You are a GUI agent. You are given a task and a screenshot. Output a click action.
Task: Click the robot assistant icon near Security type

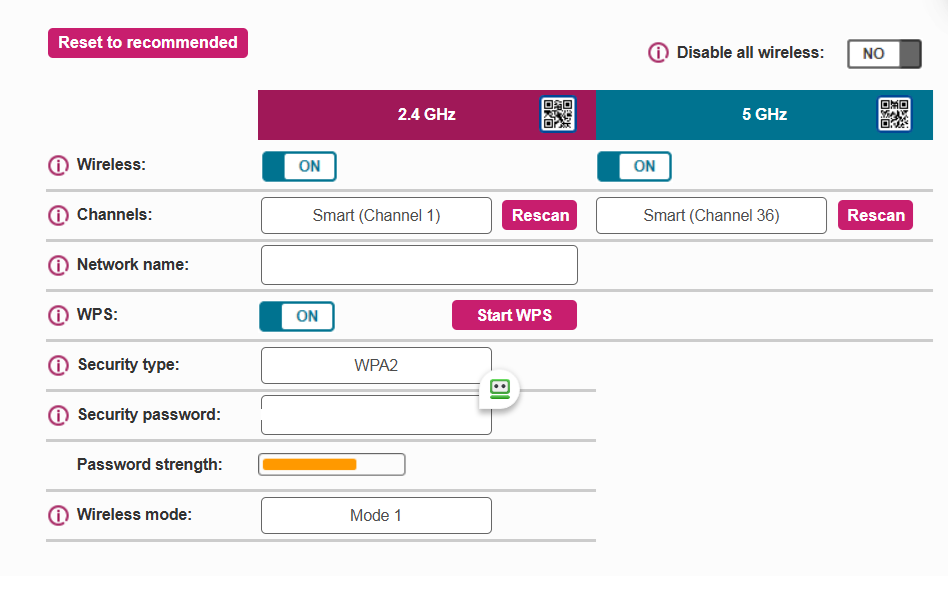[x=498, y=390]
